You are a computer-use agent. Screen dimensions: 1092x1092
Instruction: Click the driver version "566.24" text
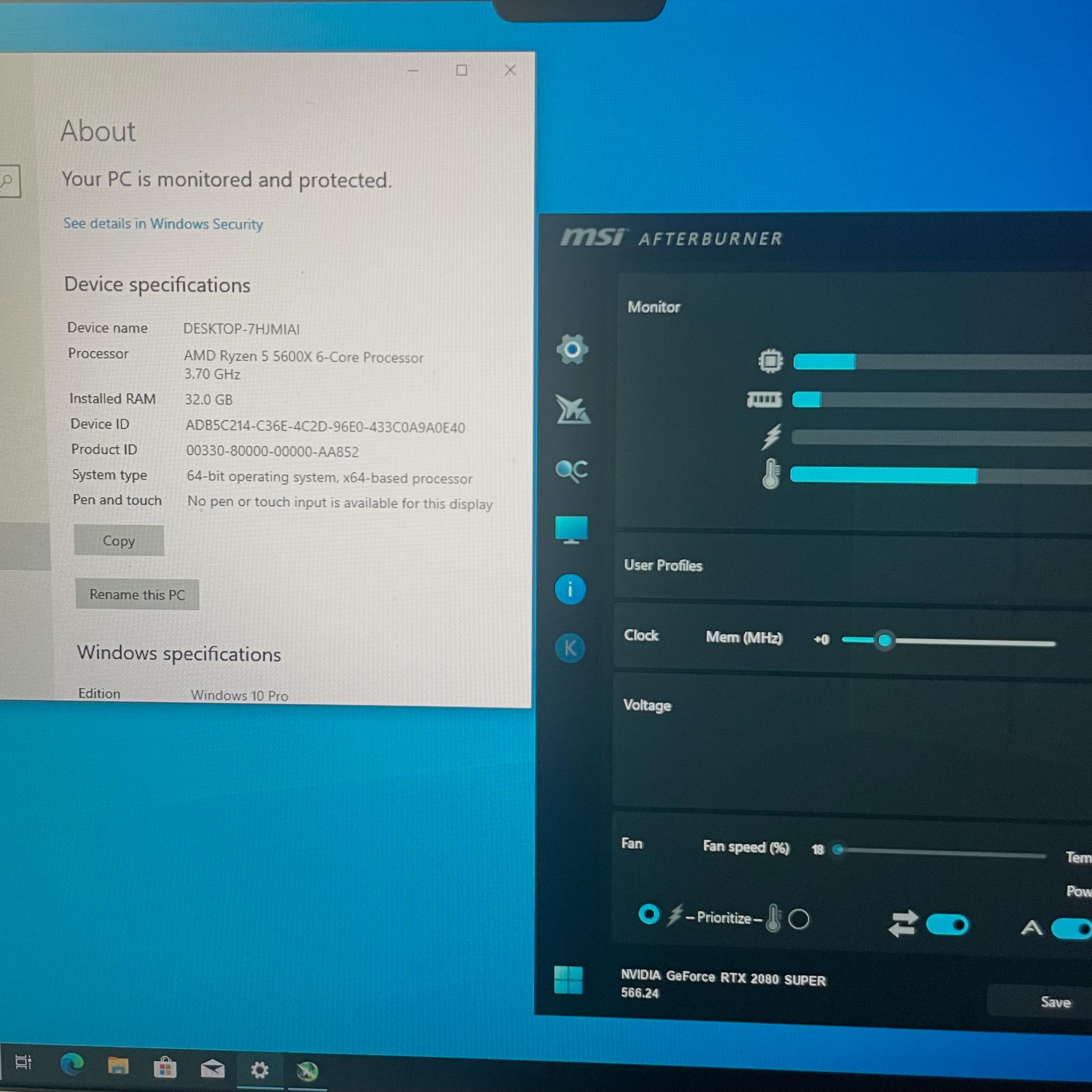click(x=640, y=993)
